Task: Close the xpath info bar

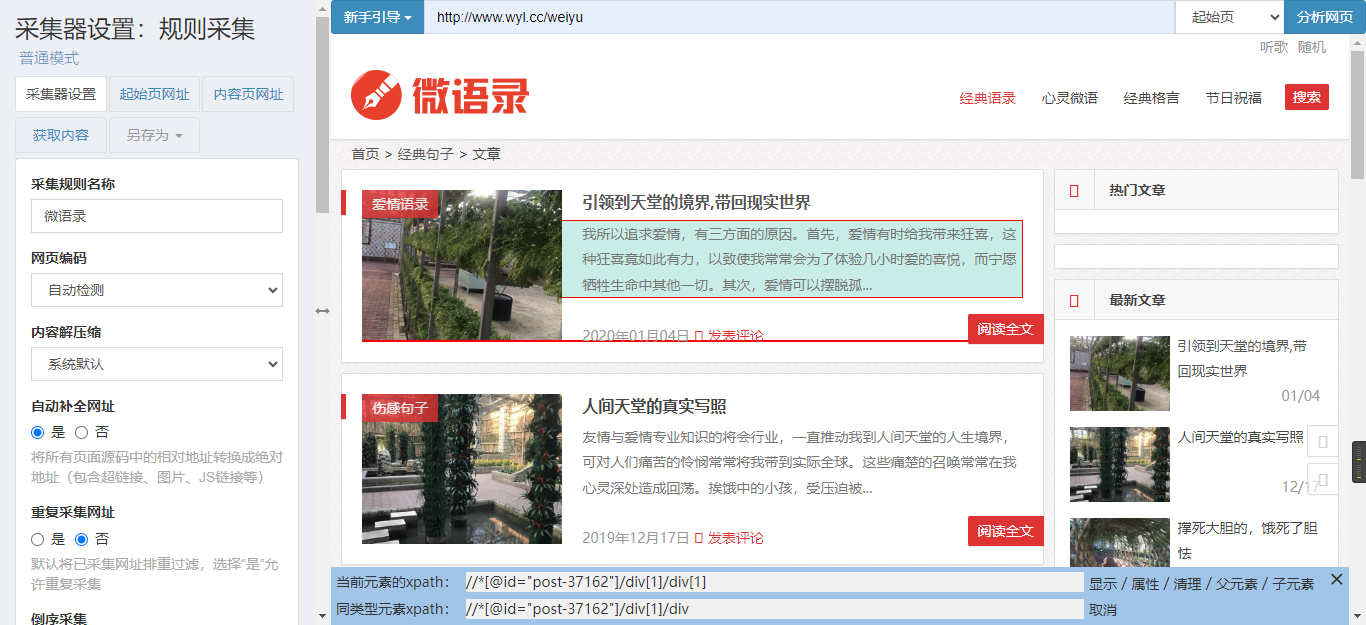Action: (x=1337, y=580)
